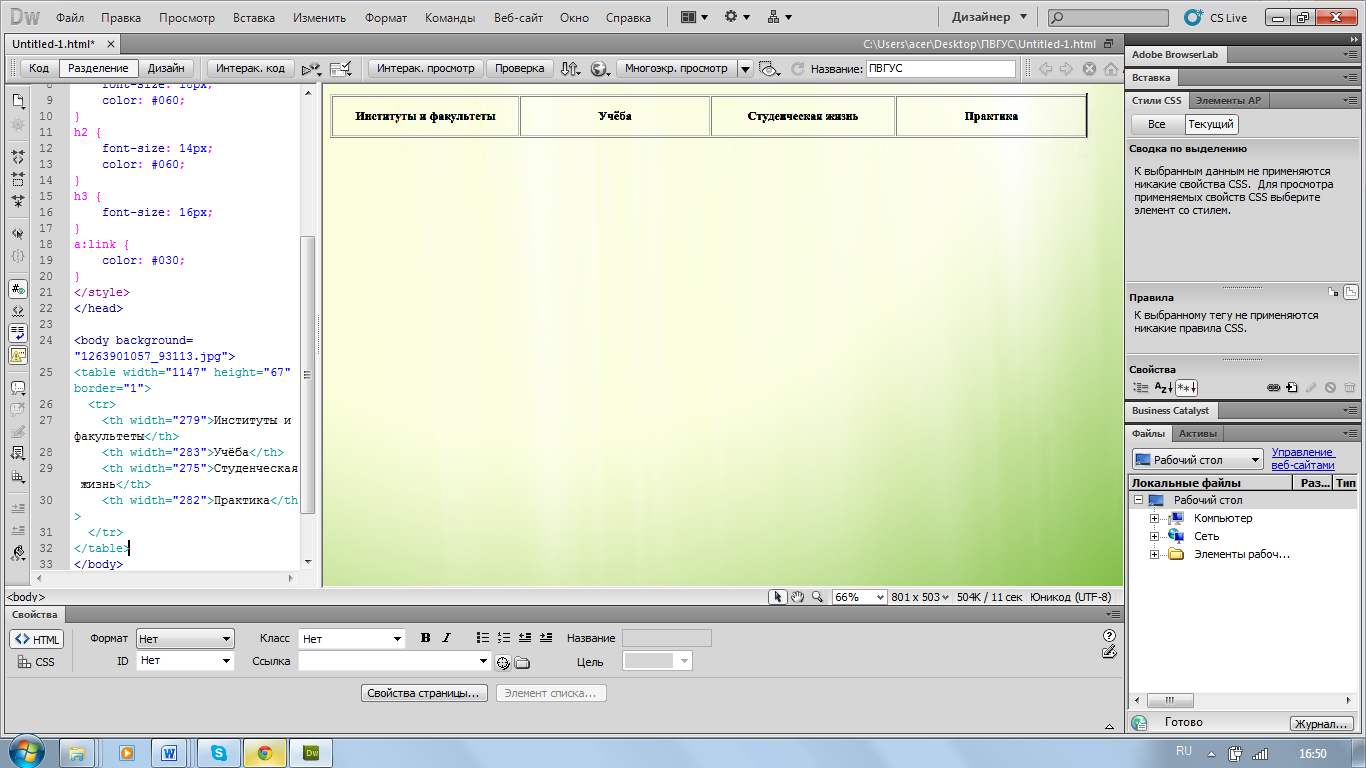The width and height of the screenshot is (1366, 768).
Task: Click the Журнал... button in Files panel
Action: [x=1322, y=724]
